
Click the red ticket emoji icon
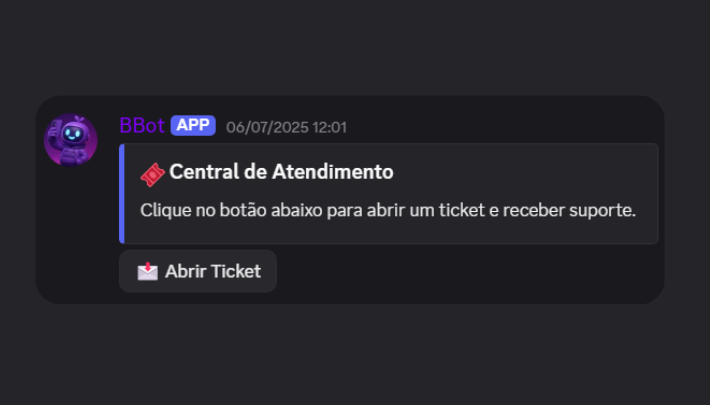[x=153, y=174]
